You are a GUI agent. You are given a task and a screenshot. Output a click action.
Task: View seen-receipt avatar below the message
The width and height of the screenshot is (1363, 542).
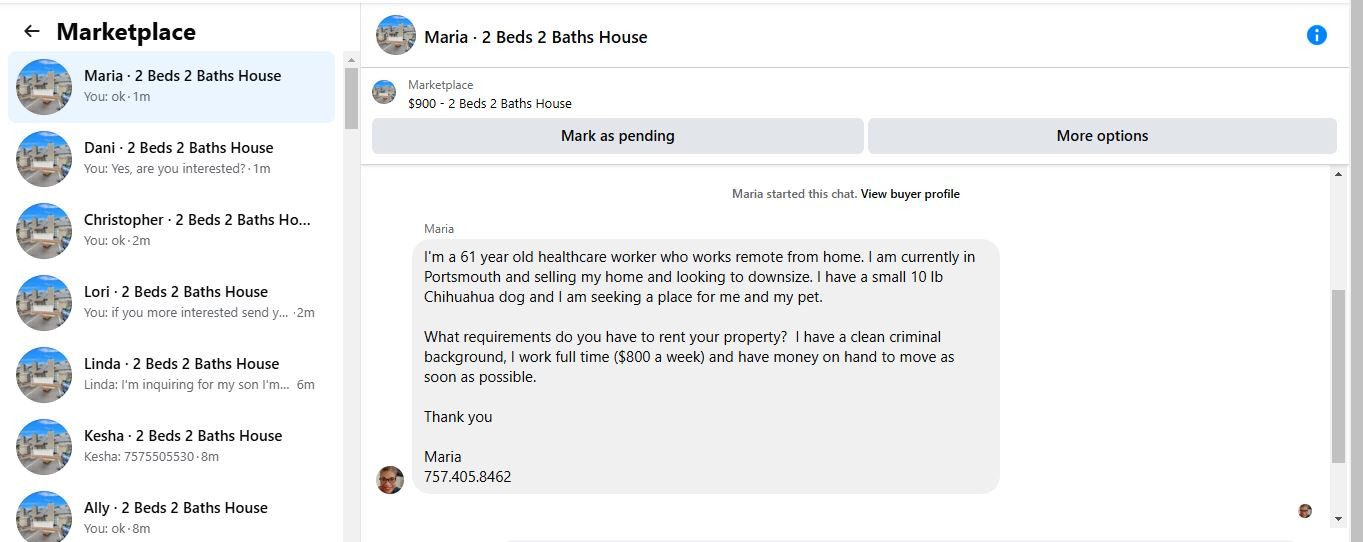coord(1305,511)
